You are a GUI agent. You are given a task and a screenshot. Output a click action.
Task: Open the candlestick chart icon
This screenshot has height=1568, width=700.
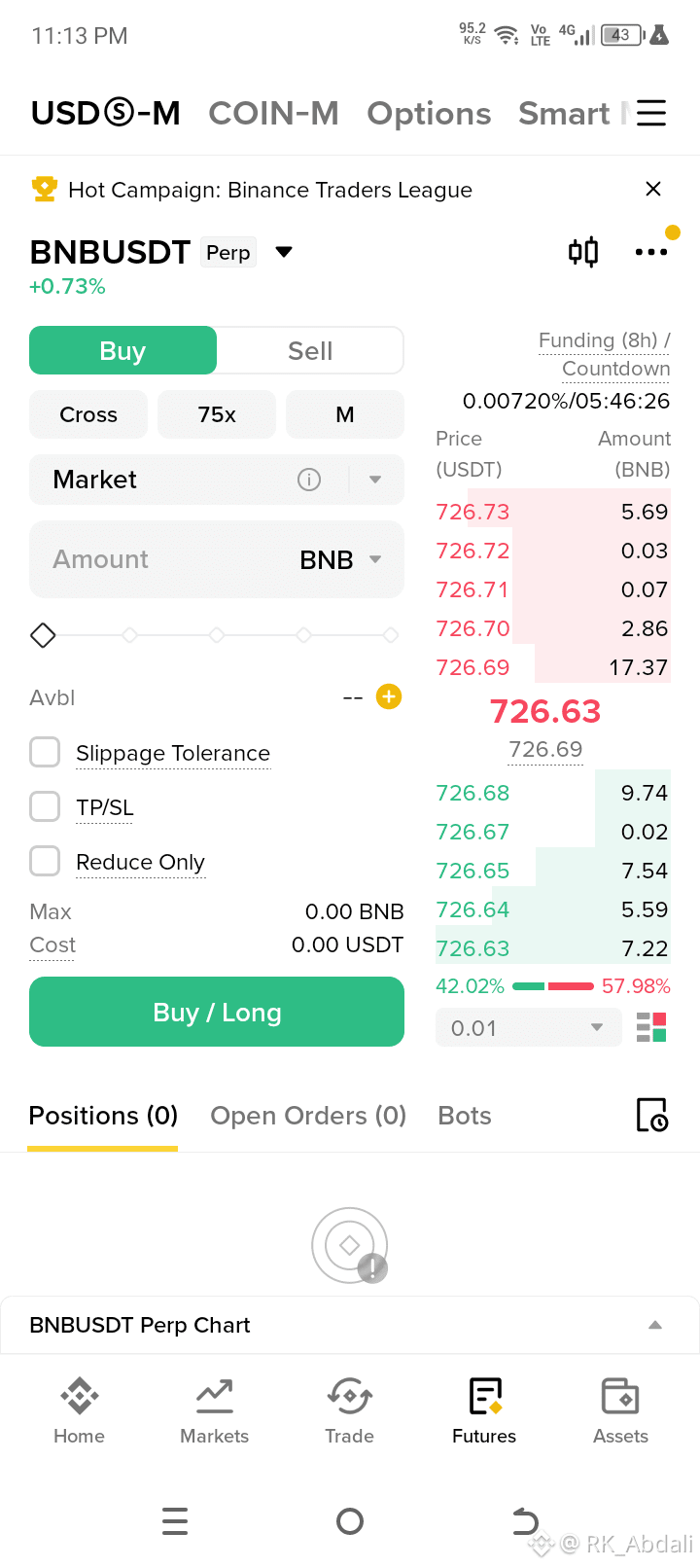pyautogui.click(x=583, y=252)
